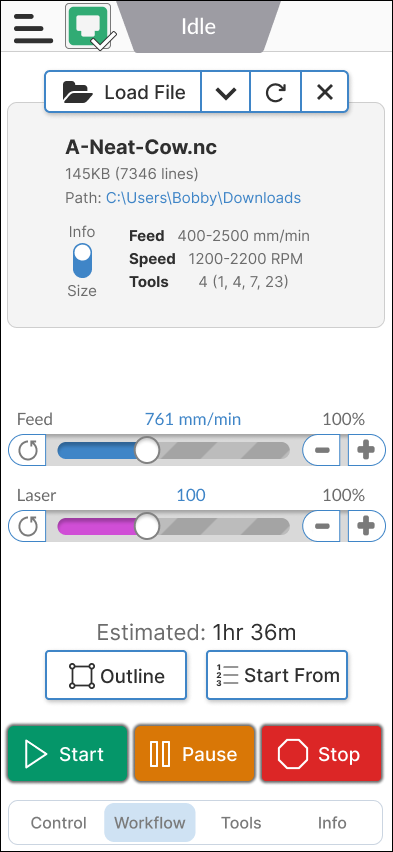Click the Load File button
The image size is (393, 852).
(x=123, y=92)
